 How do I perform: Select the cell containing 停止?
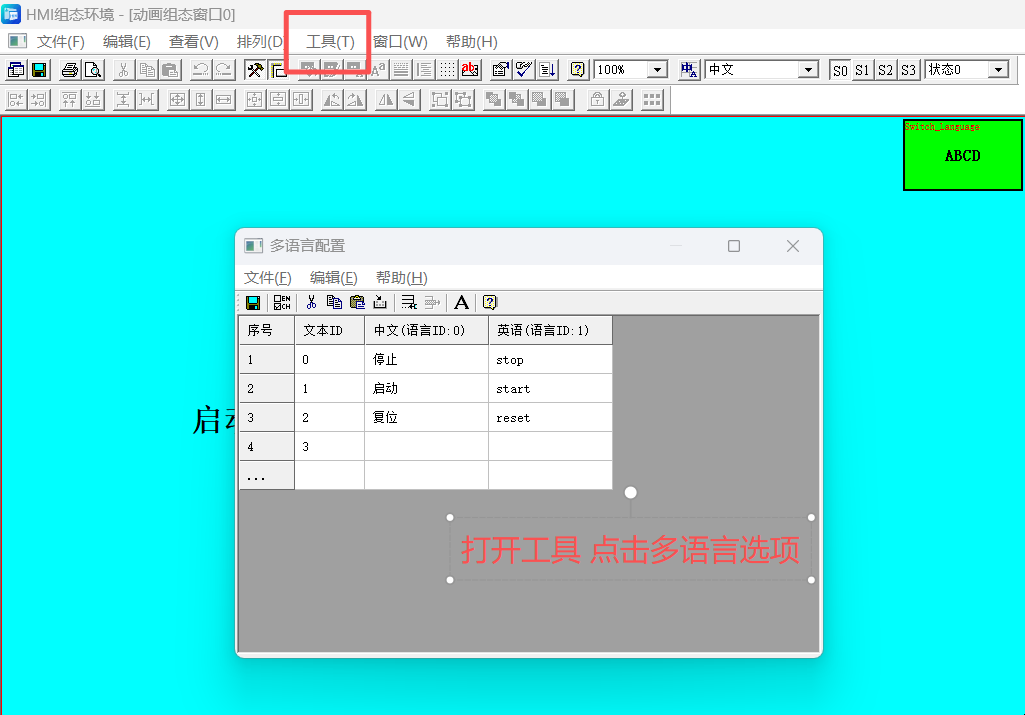click(426, 359)
